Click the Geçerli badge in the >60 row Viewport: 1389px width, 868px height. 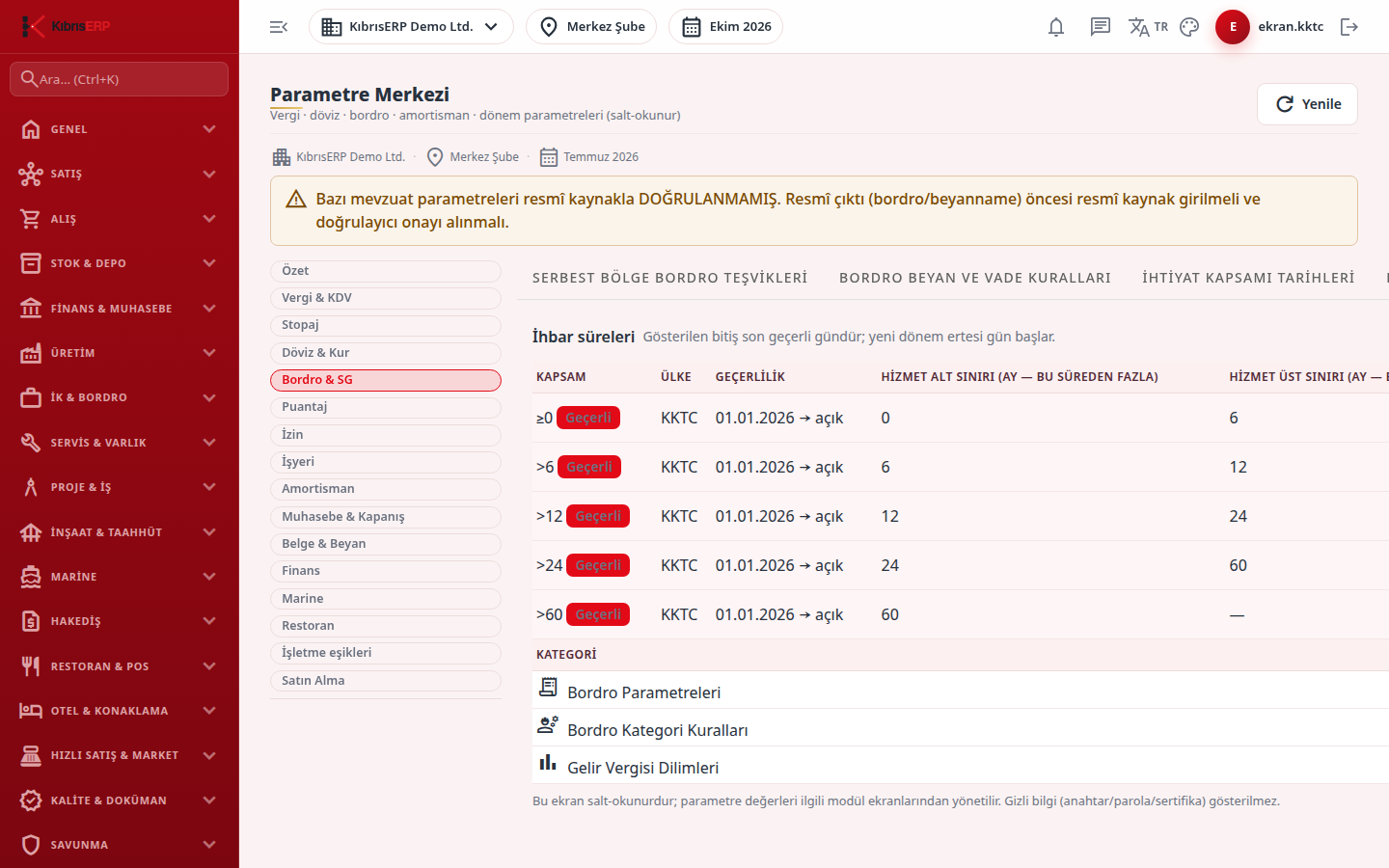coord(598,614)
